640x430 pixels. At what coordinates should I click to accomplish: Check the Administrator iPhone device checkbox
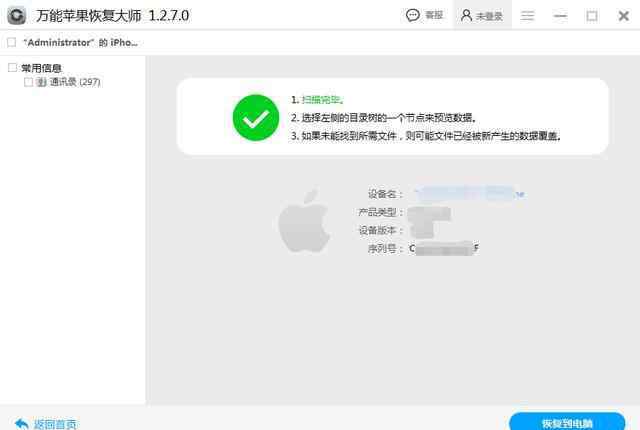12,42
